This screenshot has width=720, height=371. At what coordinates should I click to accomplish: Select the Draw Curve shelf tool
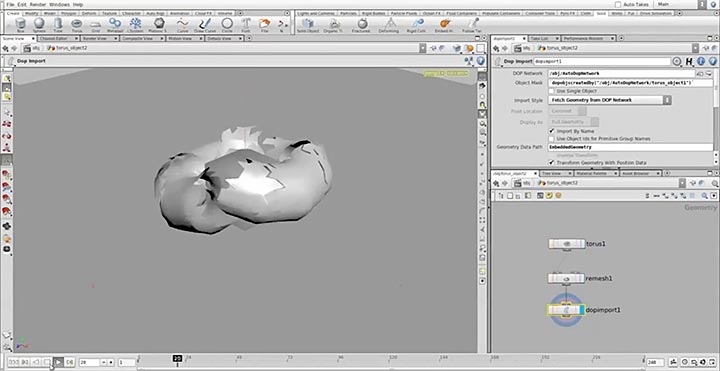[205, 25]
